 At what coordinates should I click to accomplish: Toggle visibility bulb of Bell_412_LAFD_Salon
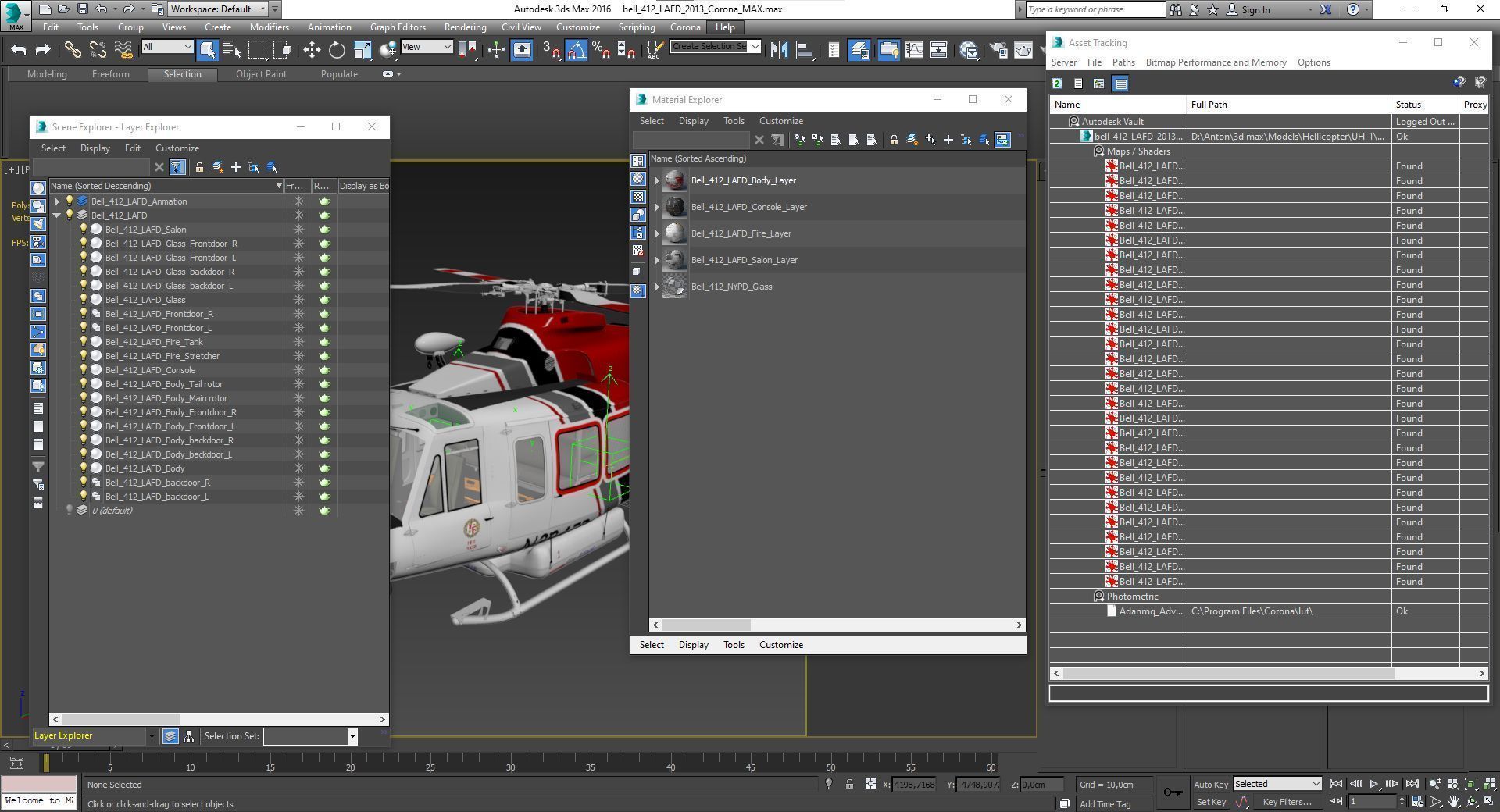point(84,230)
